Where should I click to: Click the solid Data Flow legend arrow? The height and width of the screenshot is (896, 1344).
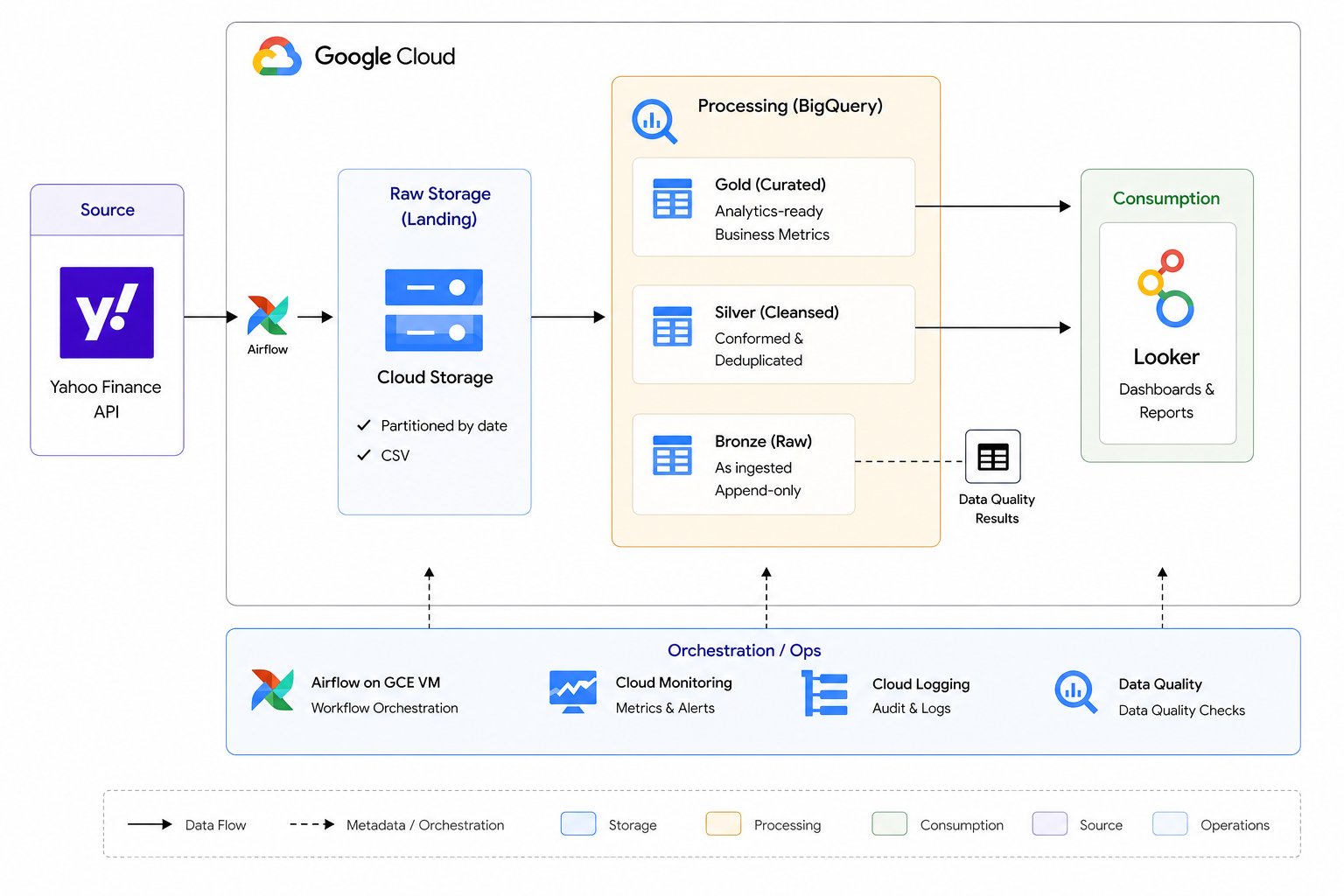click(150, 824)
